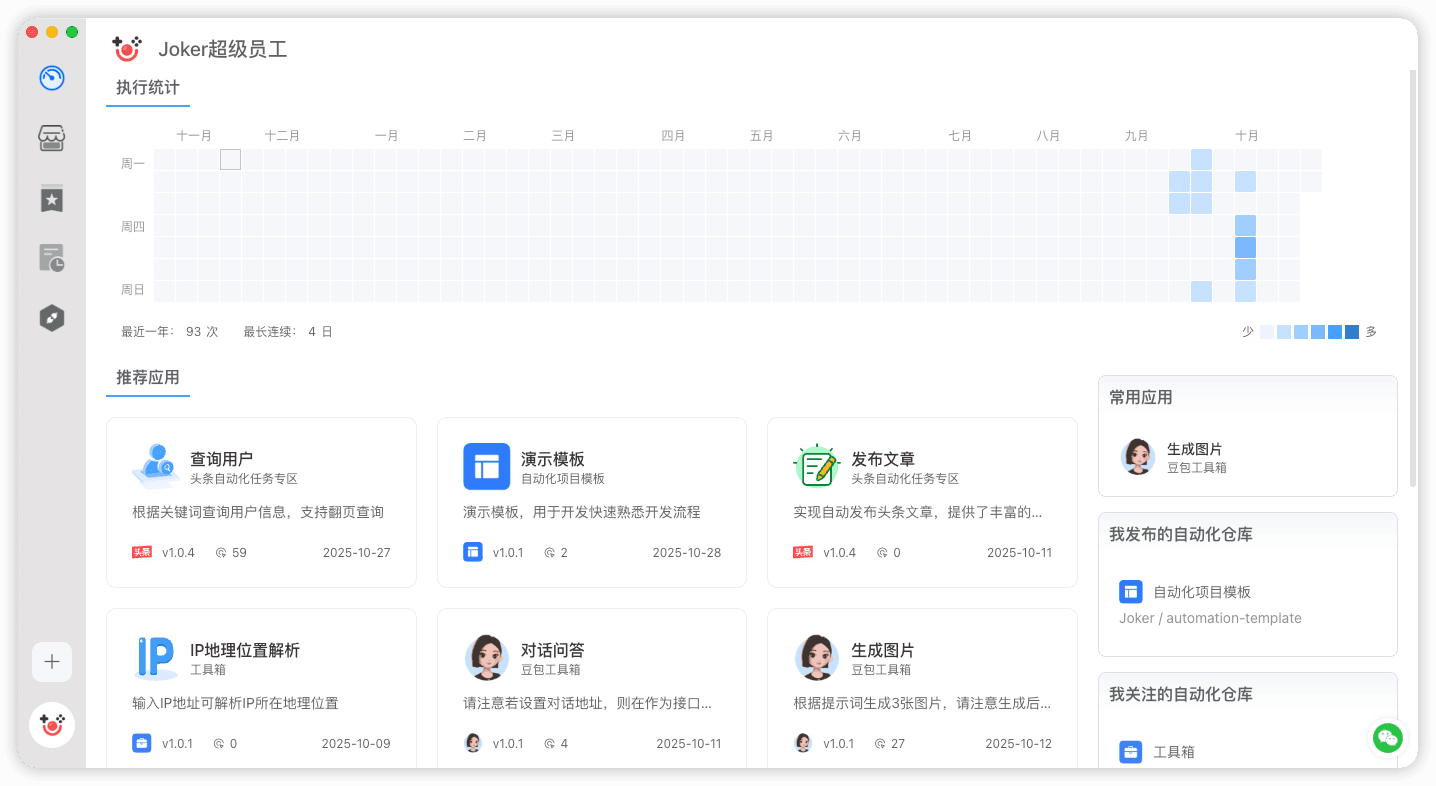Click the usage count icon showing 27
This screenshot has height=786, width=1436.
[880, 743]
